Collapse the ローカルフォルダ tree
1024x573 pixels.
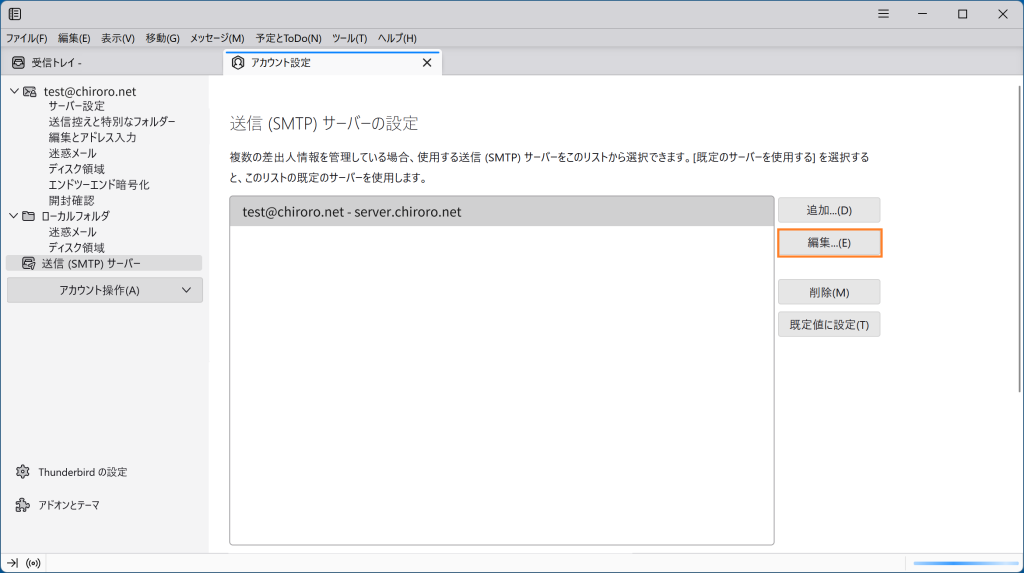coord(14,216)
